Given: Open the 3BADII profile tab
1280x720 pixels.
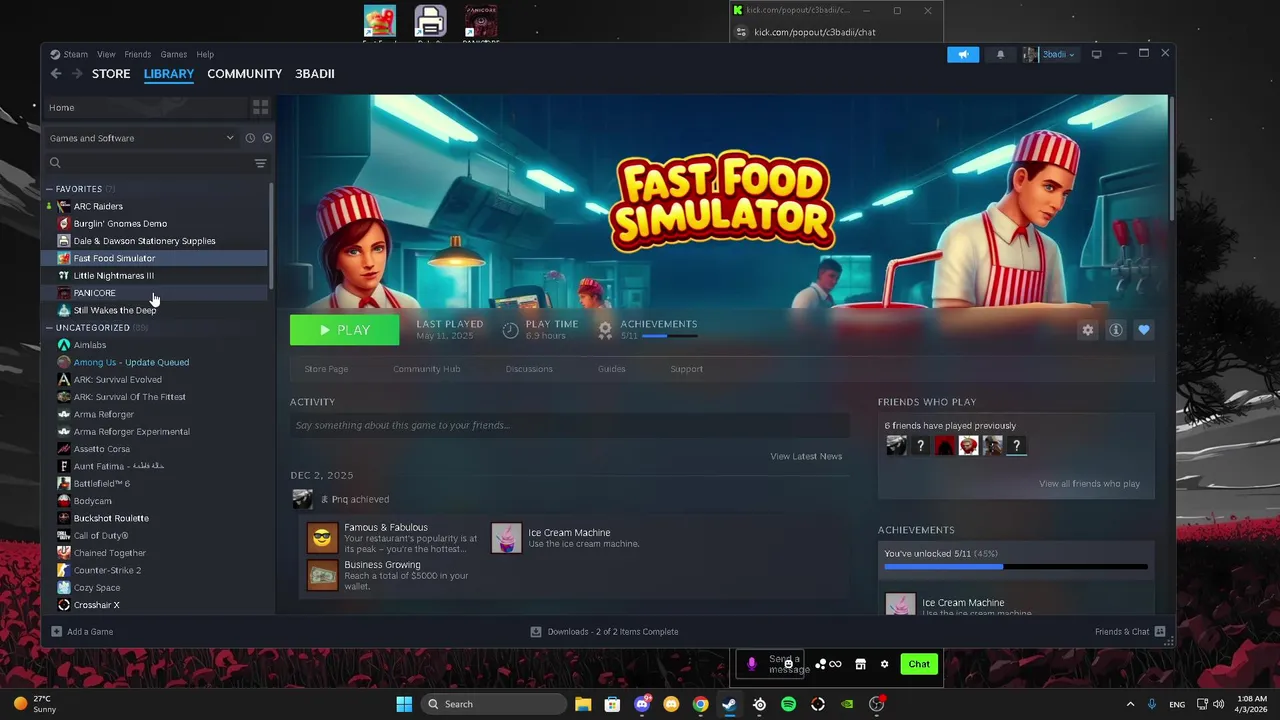Looking at the screenshot, I should (315, 74).
